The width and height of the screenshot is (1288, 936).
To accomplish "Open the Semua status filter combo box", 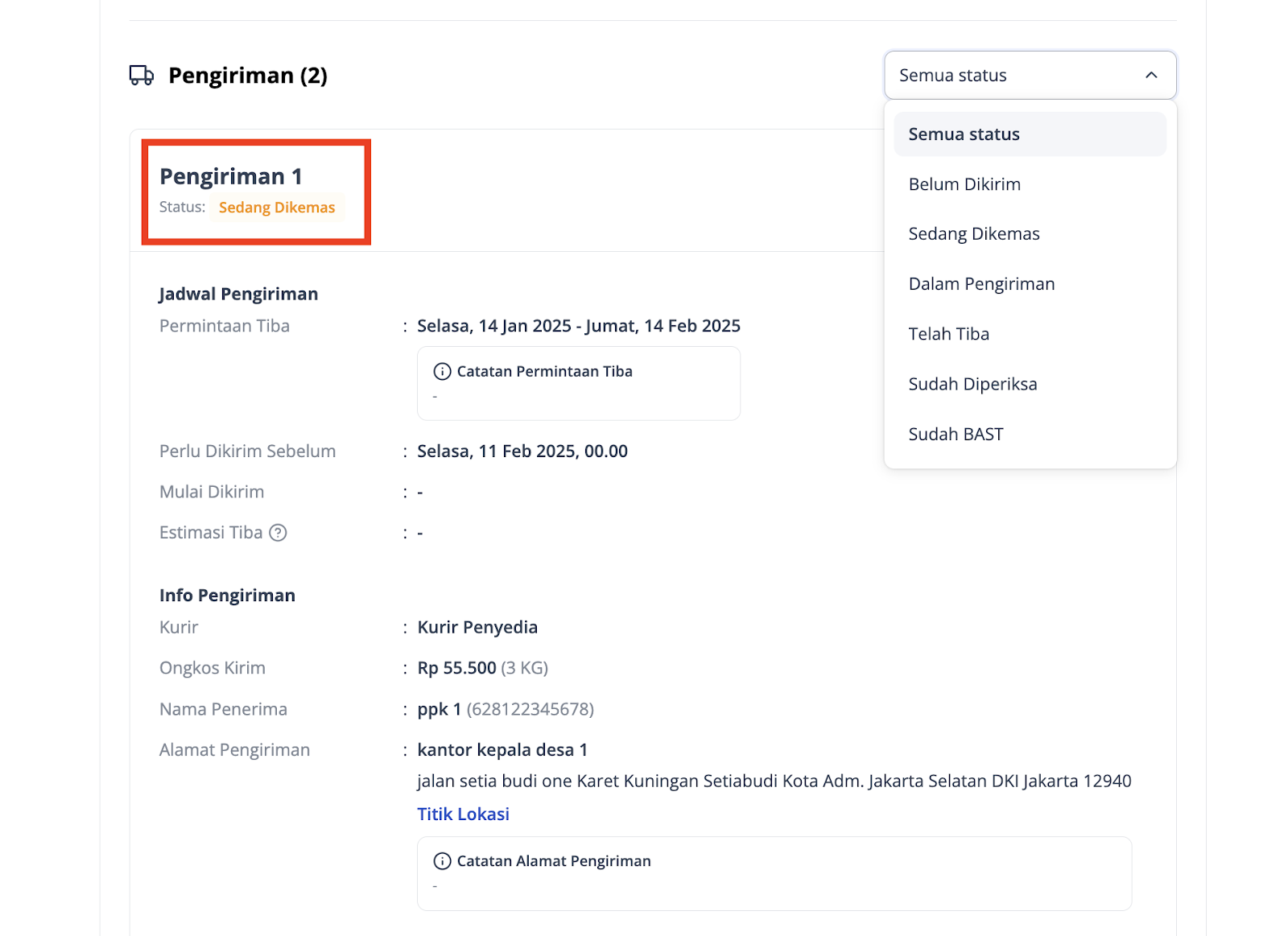I will click(x=1030, y=76).
